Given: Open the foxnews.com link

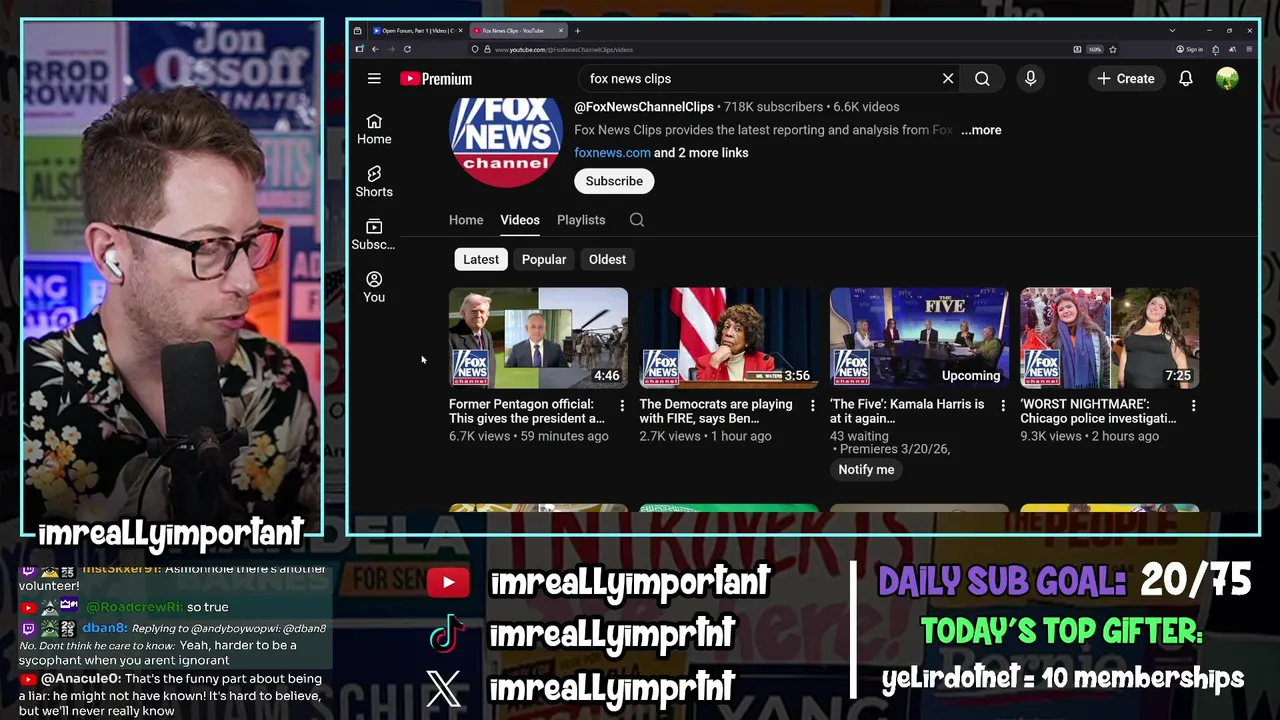Looking at the screenshot, I should click(612, 153).
